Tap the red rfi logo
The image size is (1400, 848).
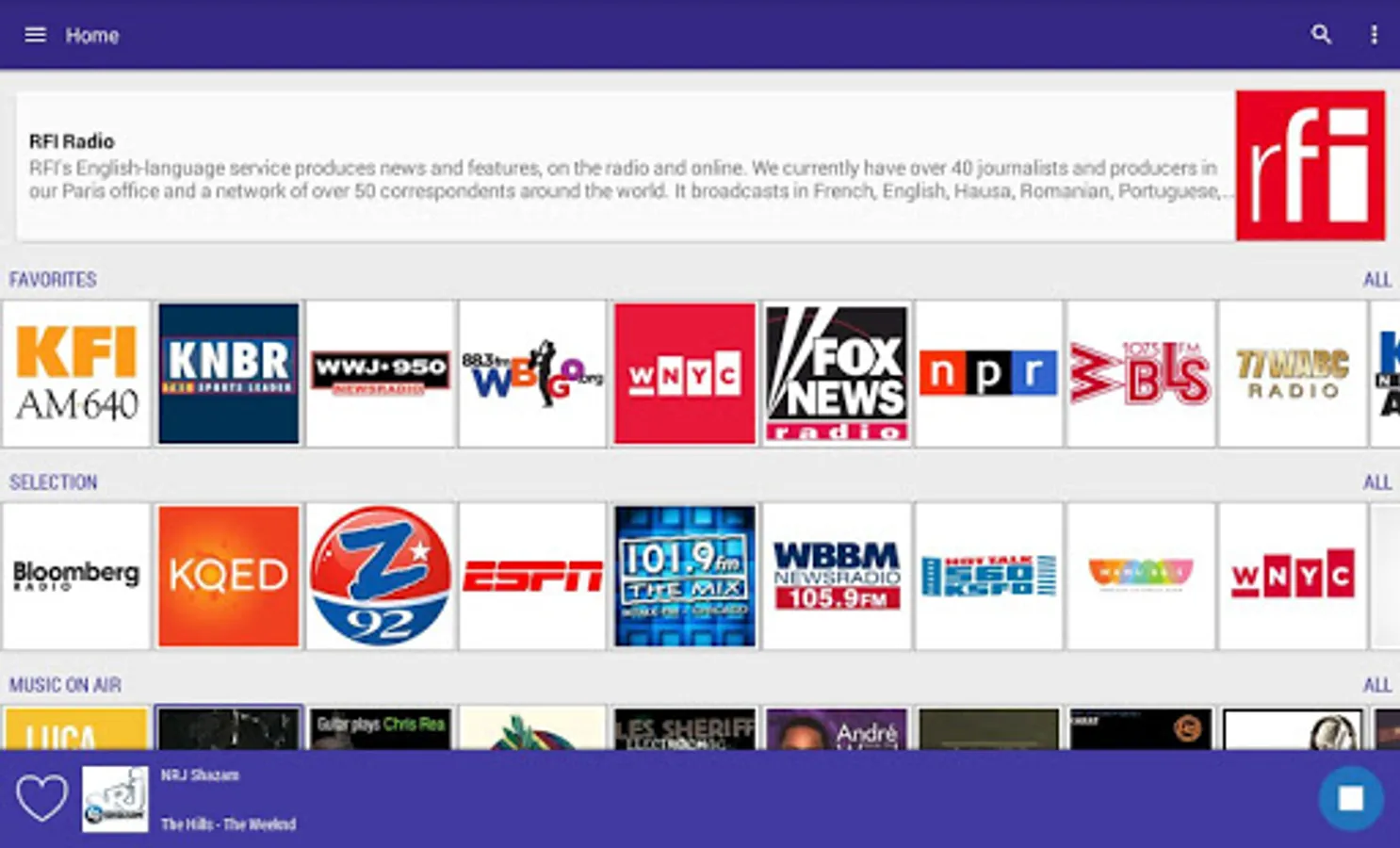pyautogui.click(x=1310, y=166)
